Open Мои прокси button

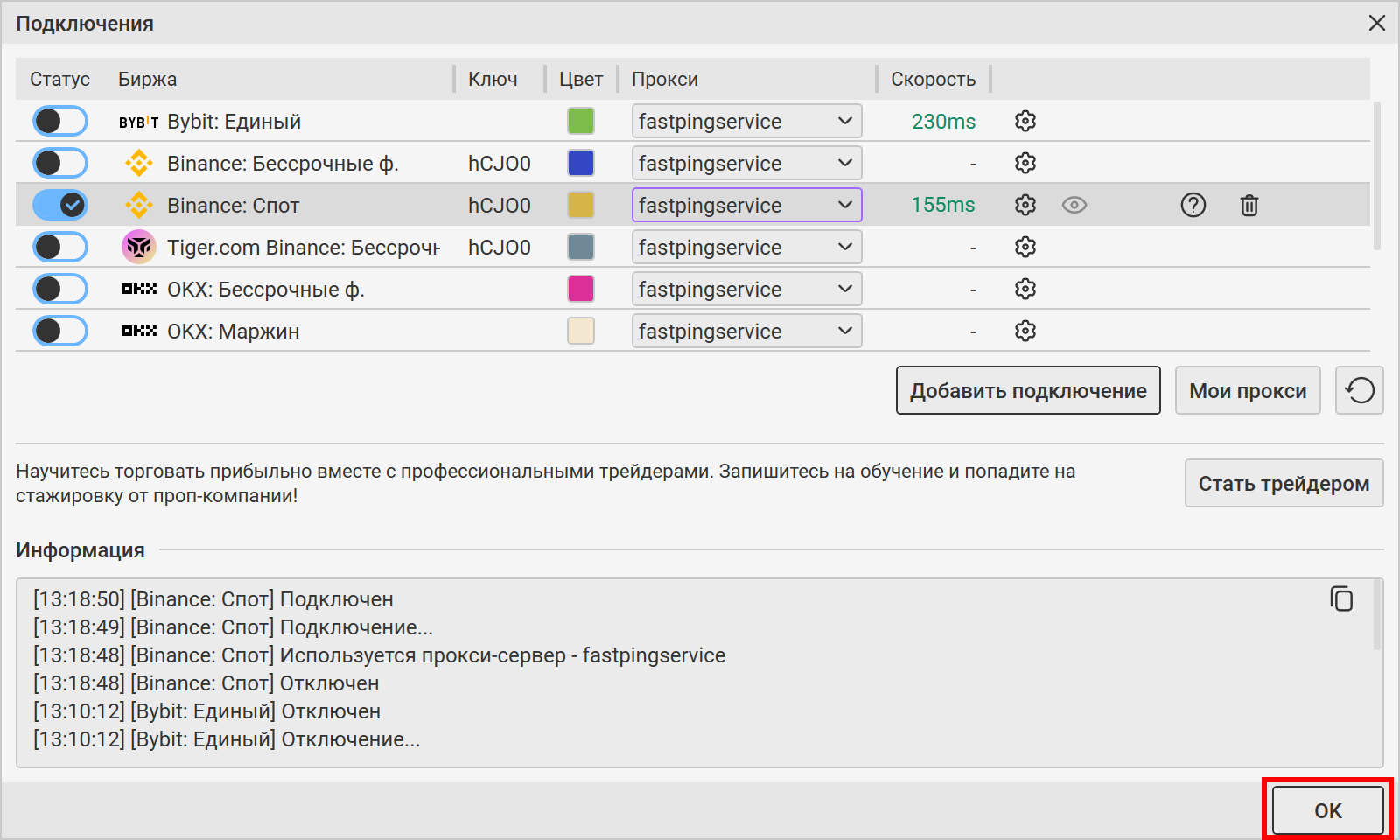[1248, 390]
